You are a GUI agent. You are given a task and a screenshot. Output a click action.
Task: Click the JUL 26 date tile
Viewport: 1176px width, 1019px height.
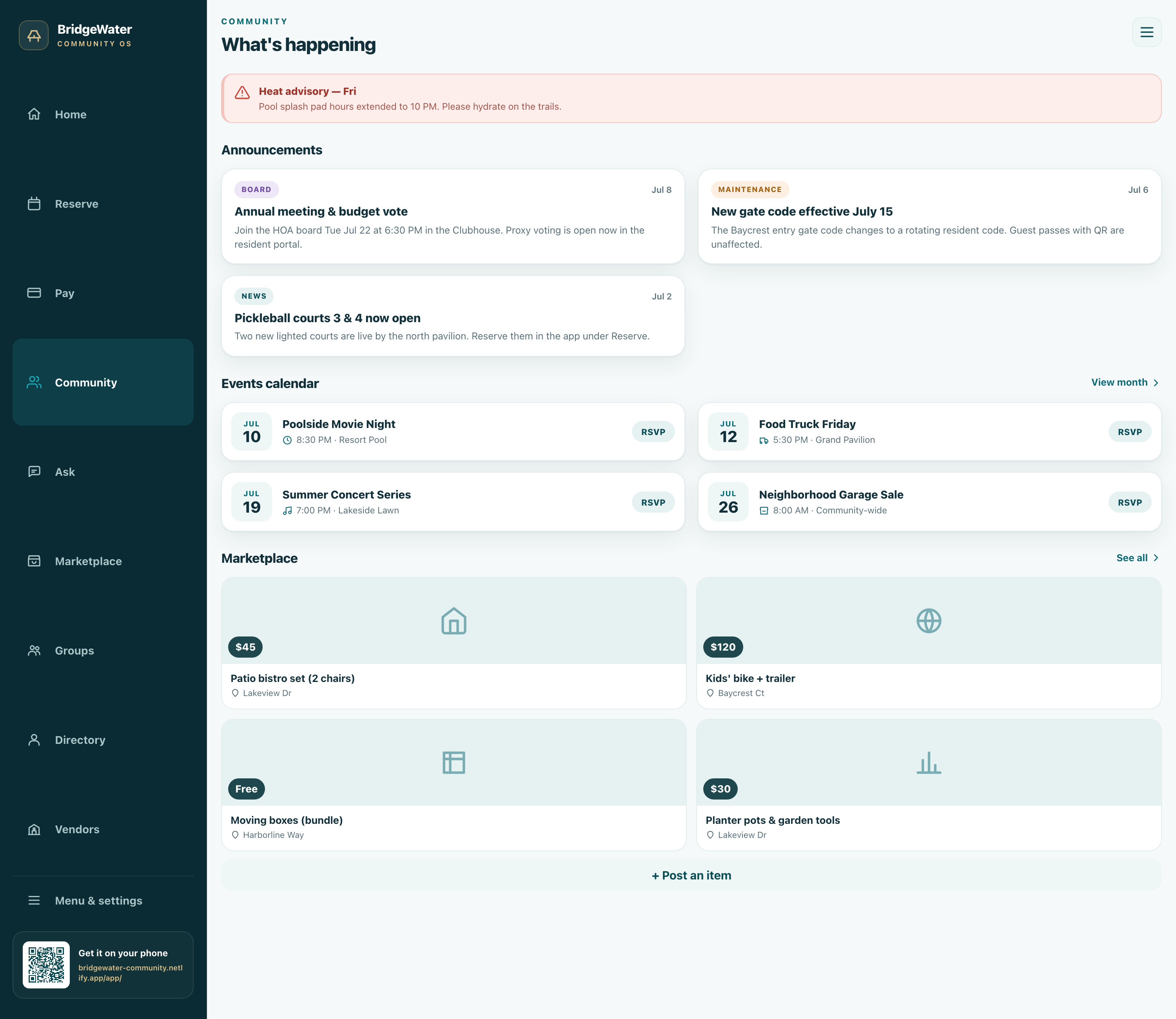coord(728,502)
